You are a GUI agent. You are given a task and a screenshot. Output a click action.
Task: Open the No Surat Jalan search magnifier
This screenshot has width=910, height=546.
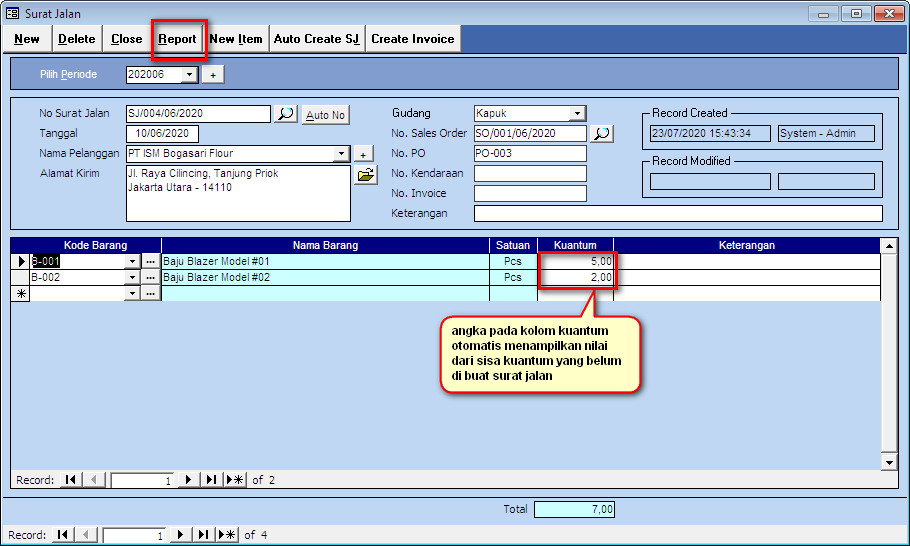tap(286, 114)
